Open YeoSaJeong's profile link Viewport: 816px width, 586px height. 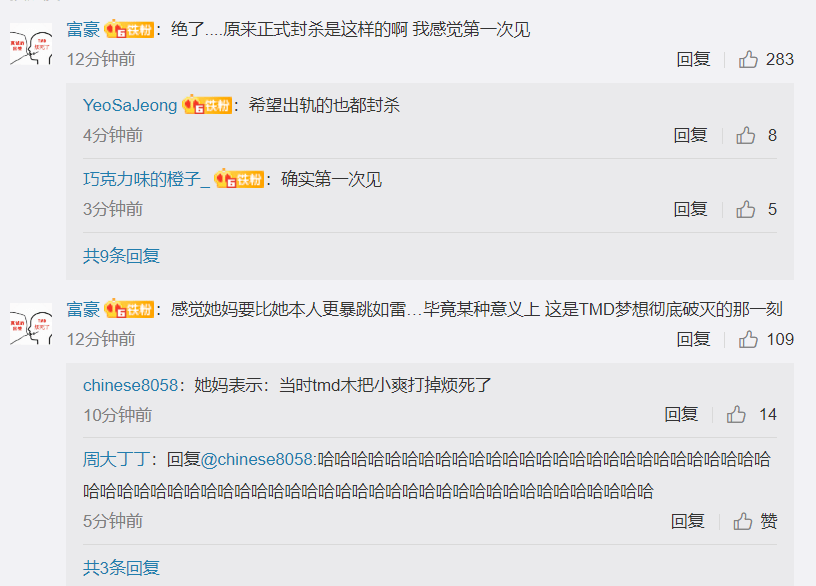click(130, 105)
